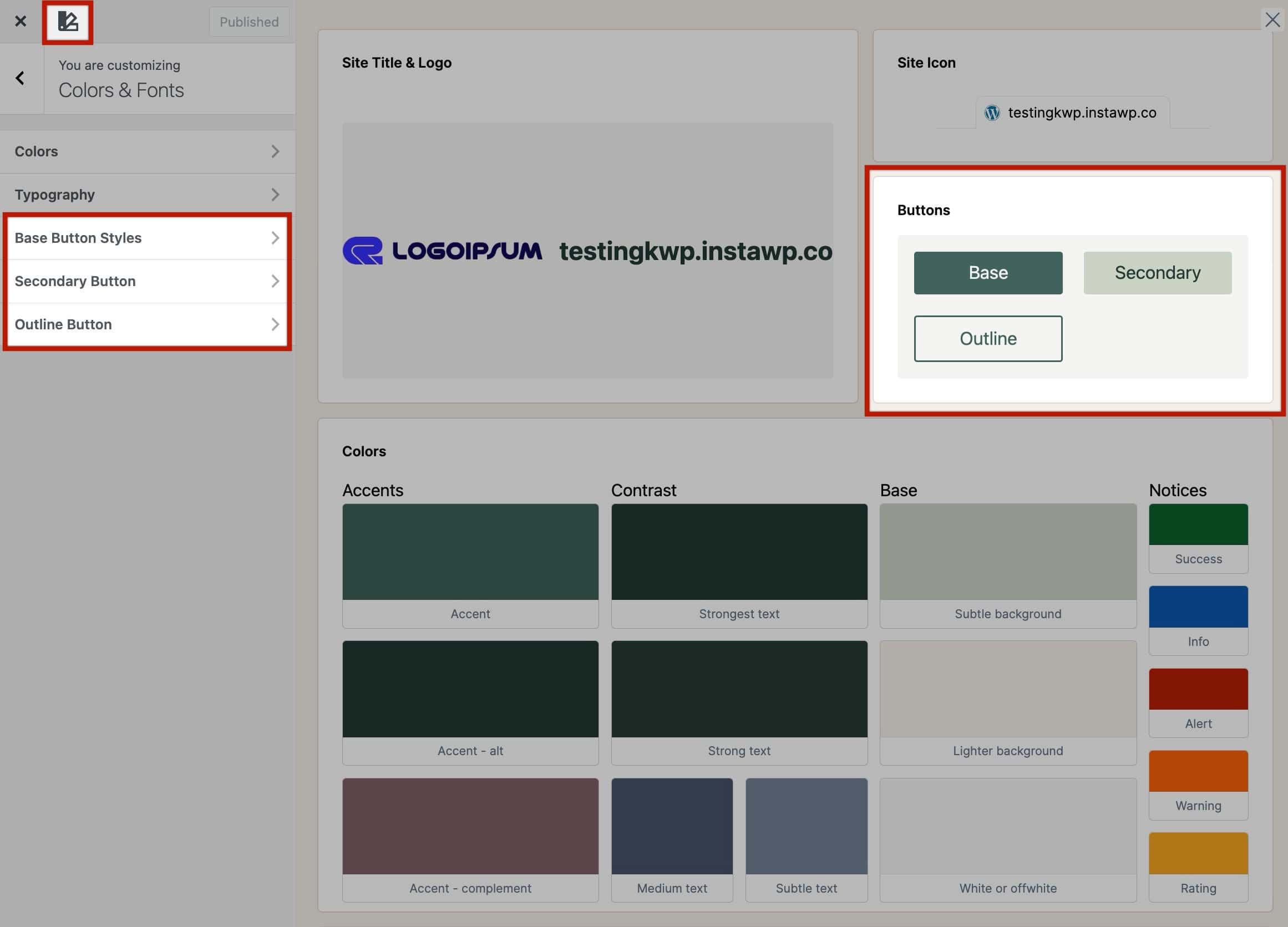Expand the Typography section chevron
This screenshot has width=1288, height=927.
pos(275,195)
